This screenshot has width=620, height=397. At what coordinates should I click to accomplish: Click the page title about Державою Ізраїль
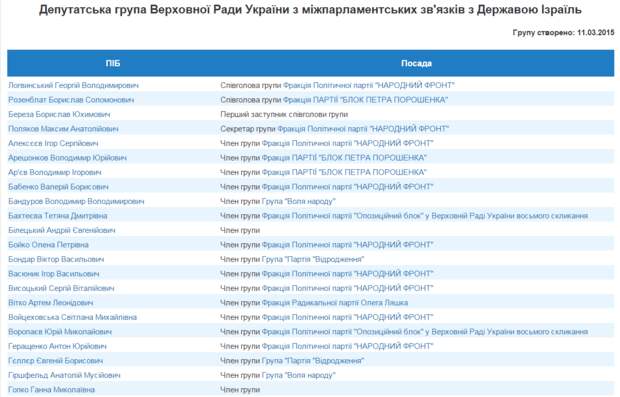(310, 9)
